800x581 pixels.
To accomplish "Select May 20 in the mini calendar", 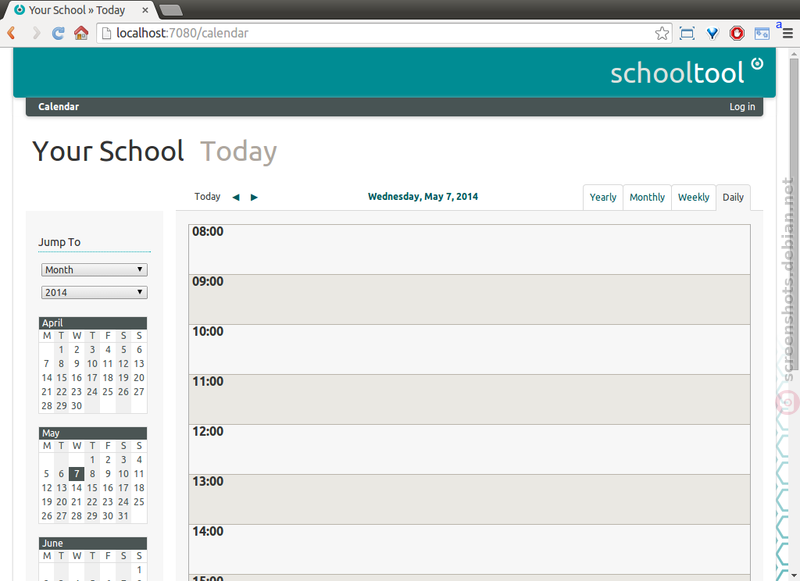I will pos(61,502).
